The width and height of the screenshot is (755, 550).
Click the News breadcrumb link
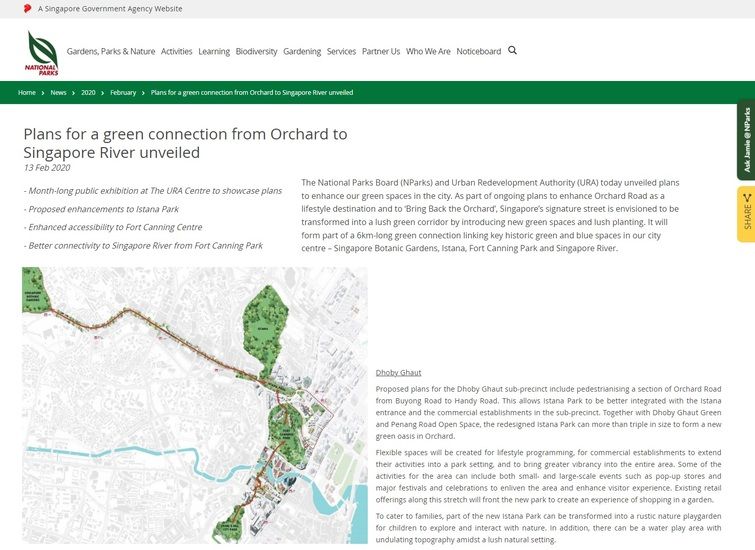(58, 92)
